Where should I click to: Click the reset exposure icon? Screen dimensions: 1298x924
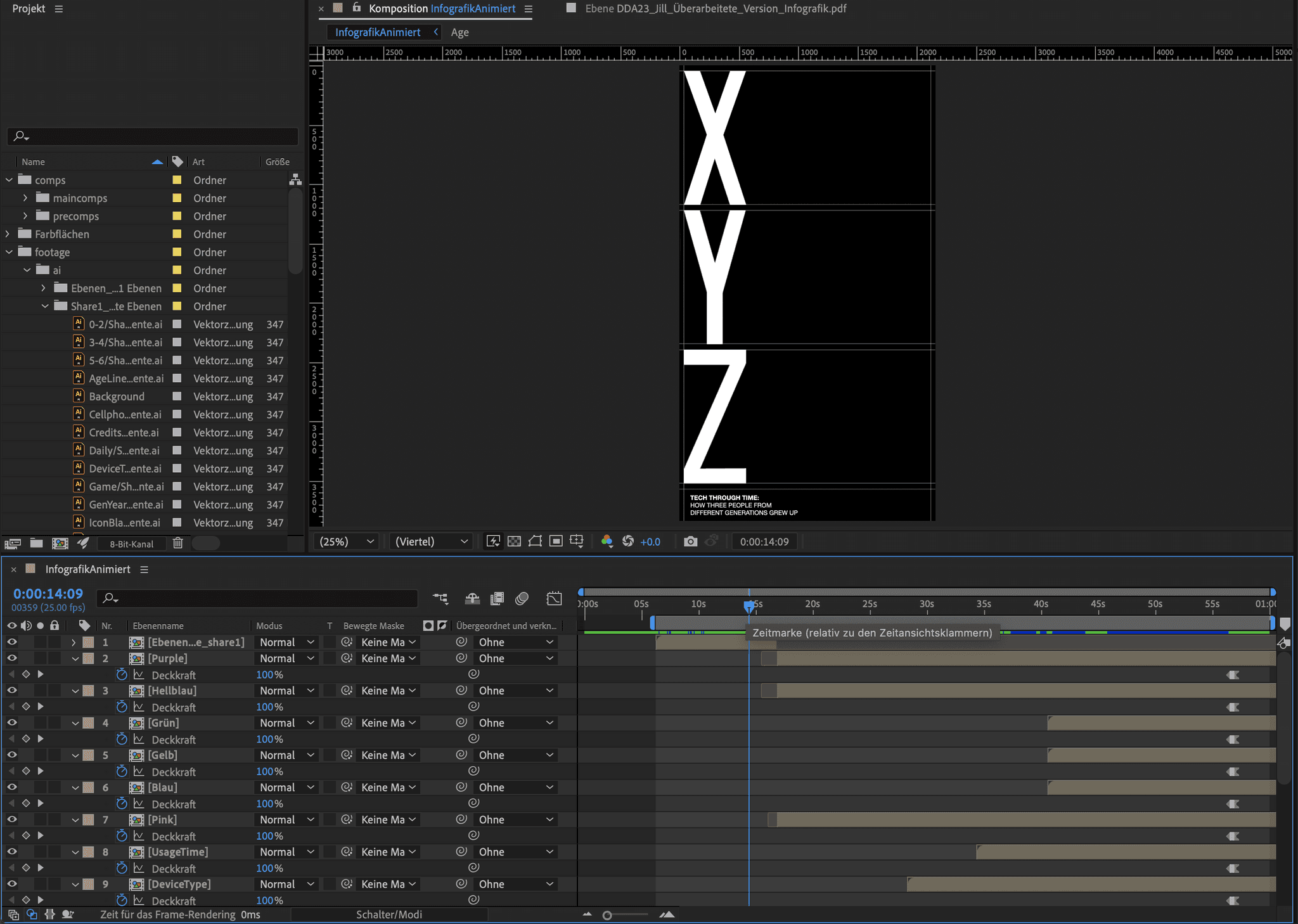627,541
